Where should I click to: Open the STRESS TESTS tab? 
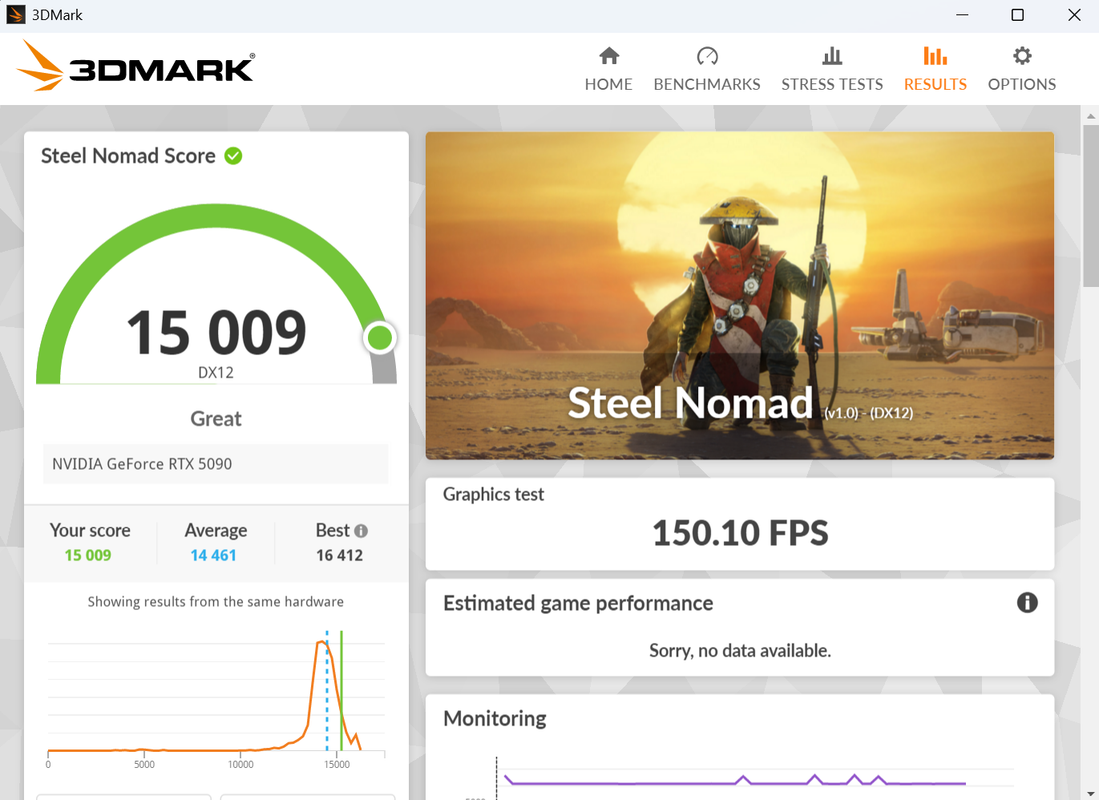coord(832,69)
